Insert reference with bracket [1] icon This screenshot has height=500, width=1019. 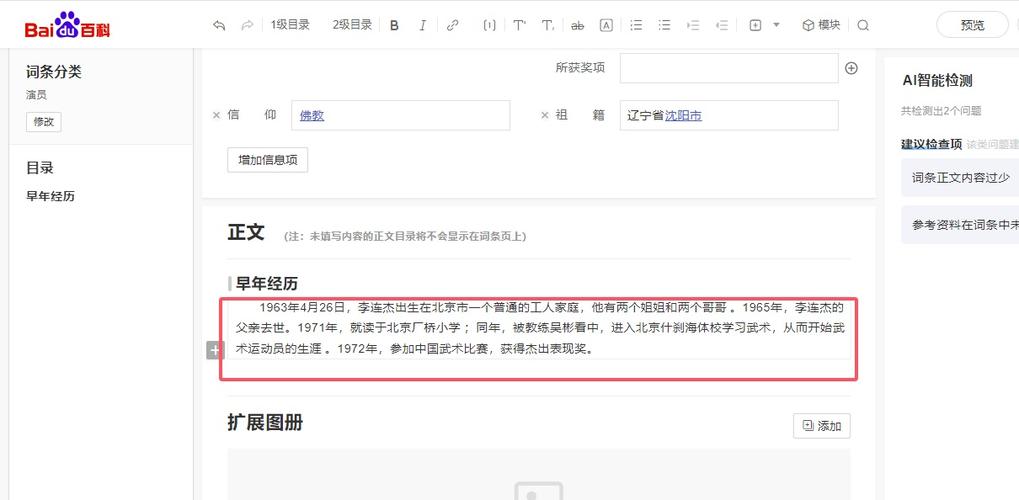pyautogui.click(x=489, y=25)
